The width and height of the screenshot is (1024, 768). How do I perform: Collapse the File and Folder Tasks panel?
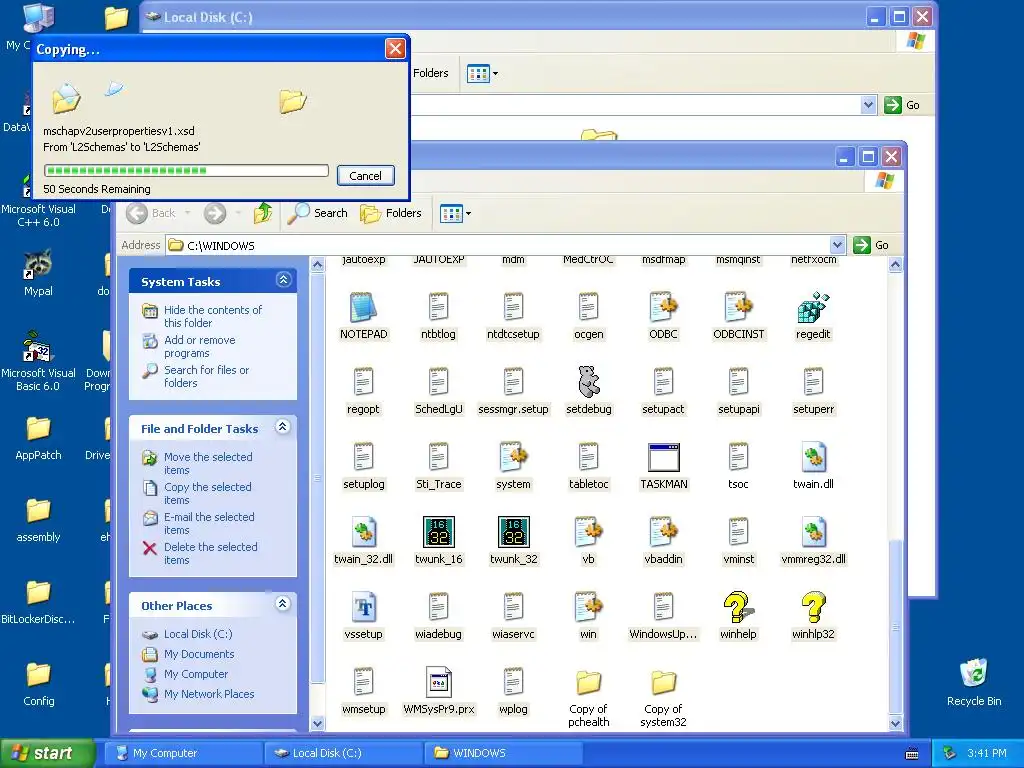coord(283,427)
